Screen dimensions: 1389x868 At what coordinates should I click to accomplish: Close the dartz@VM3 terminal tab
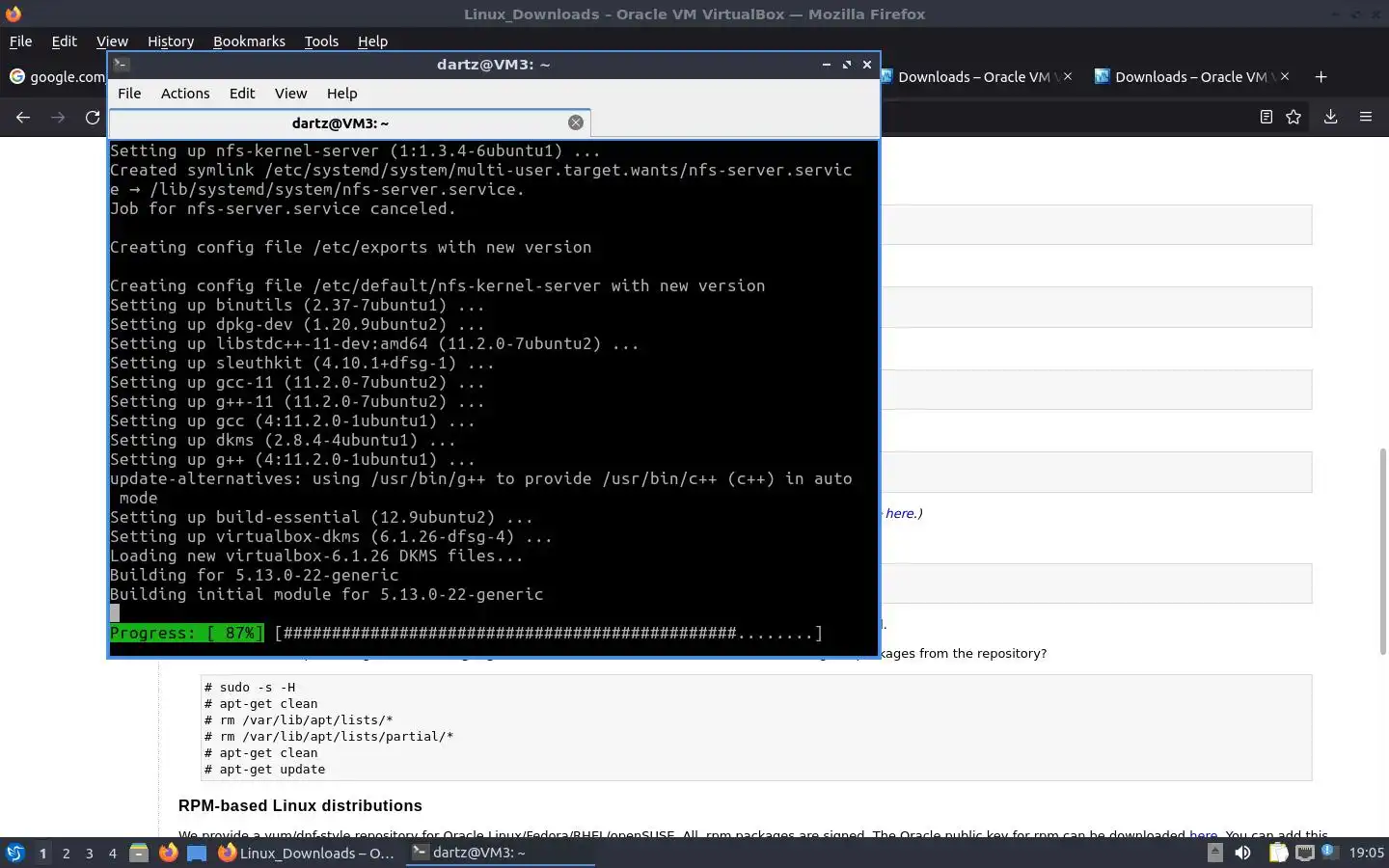576,122
